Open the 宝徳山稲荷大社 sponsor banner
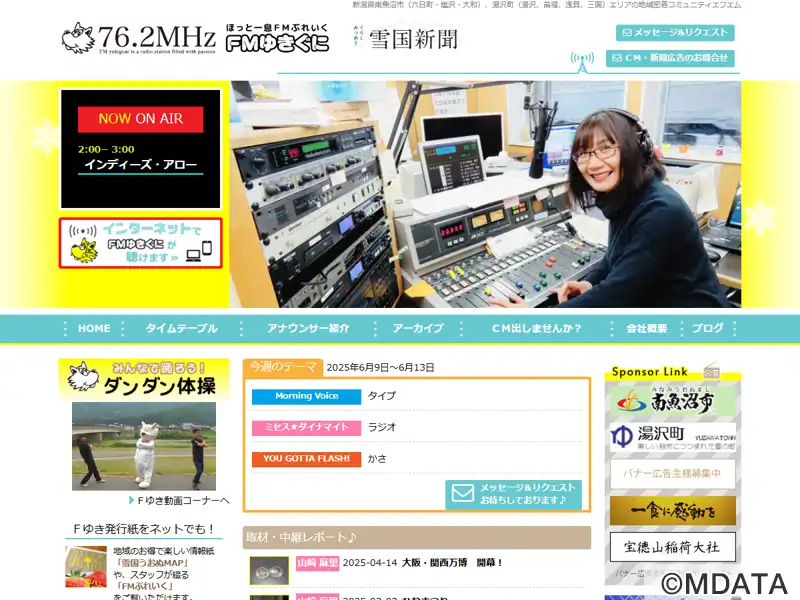The height and width of the screenshot is (600, 800). pyautogui.click(x=673, y=547)
